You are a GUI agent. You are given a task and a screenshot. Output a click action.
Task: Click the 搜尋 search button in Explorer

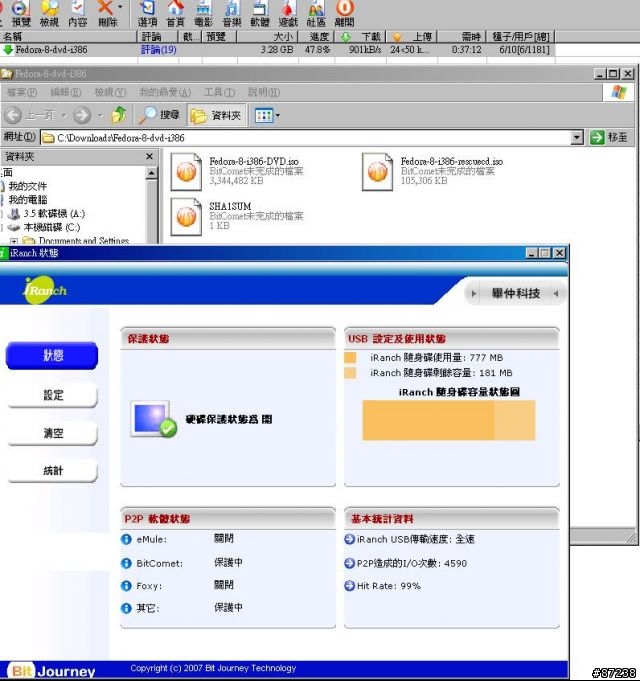(158, 115)
